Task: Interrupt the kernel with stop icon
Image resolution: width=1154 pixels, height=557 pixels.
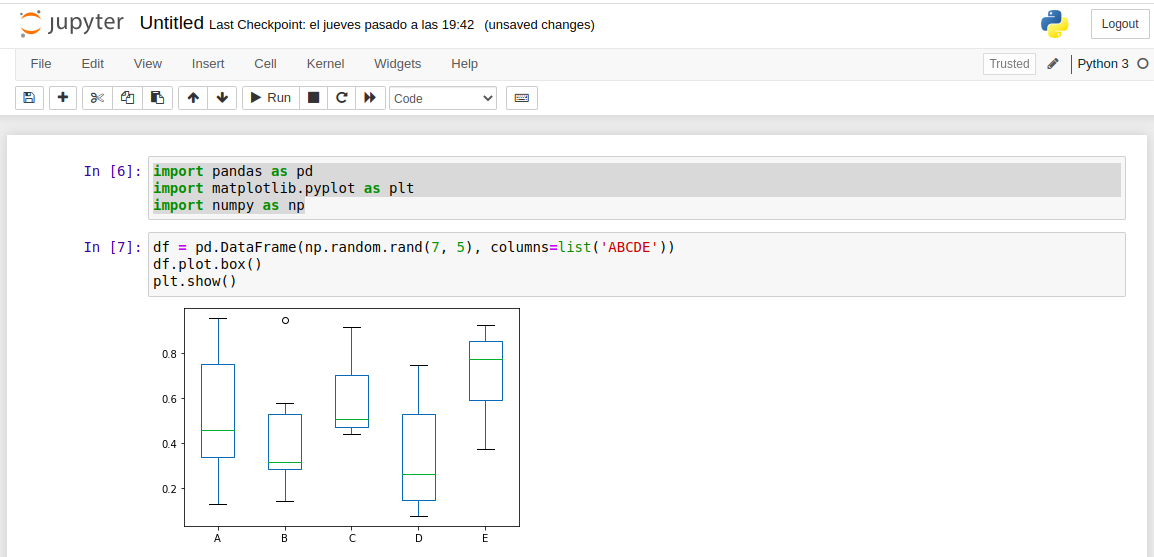Action: [x=313, y=98]
